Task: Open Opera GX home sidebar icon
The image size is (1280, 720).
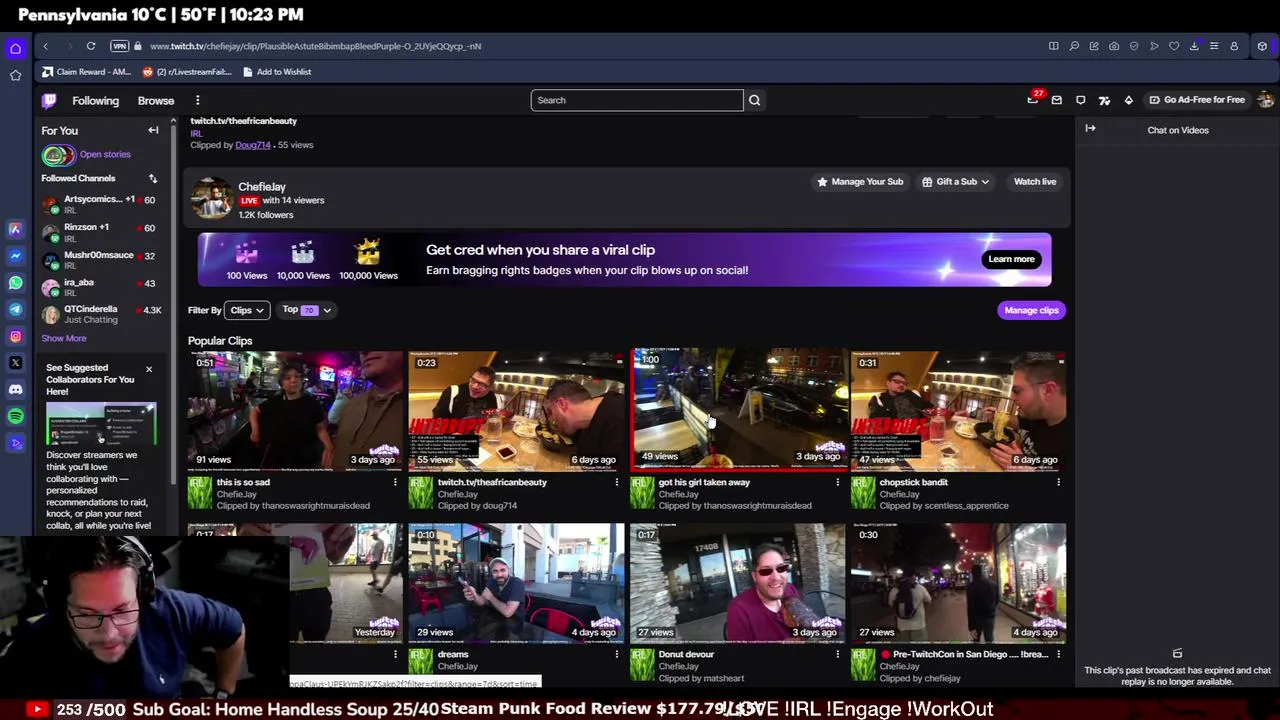Action: (15, 48)
